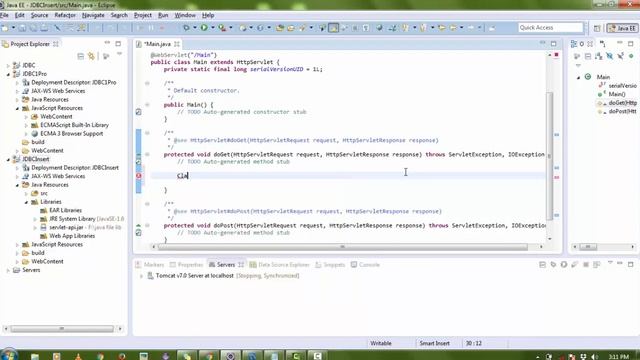
Task: Click the volume icon in the system tray
Action: [594, 357]
